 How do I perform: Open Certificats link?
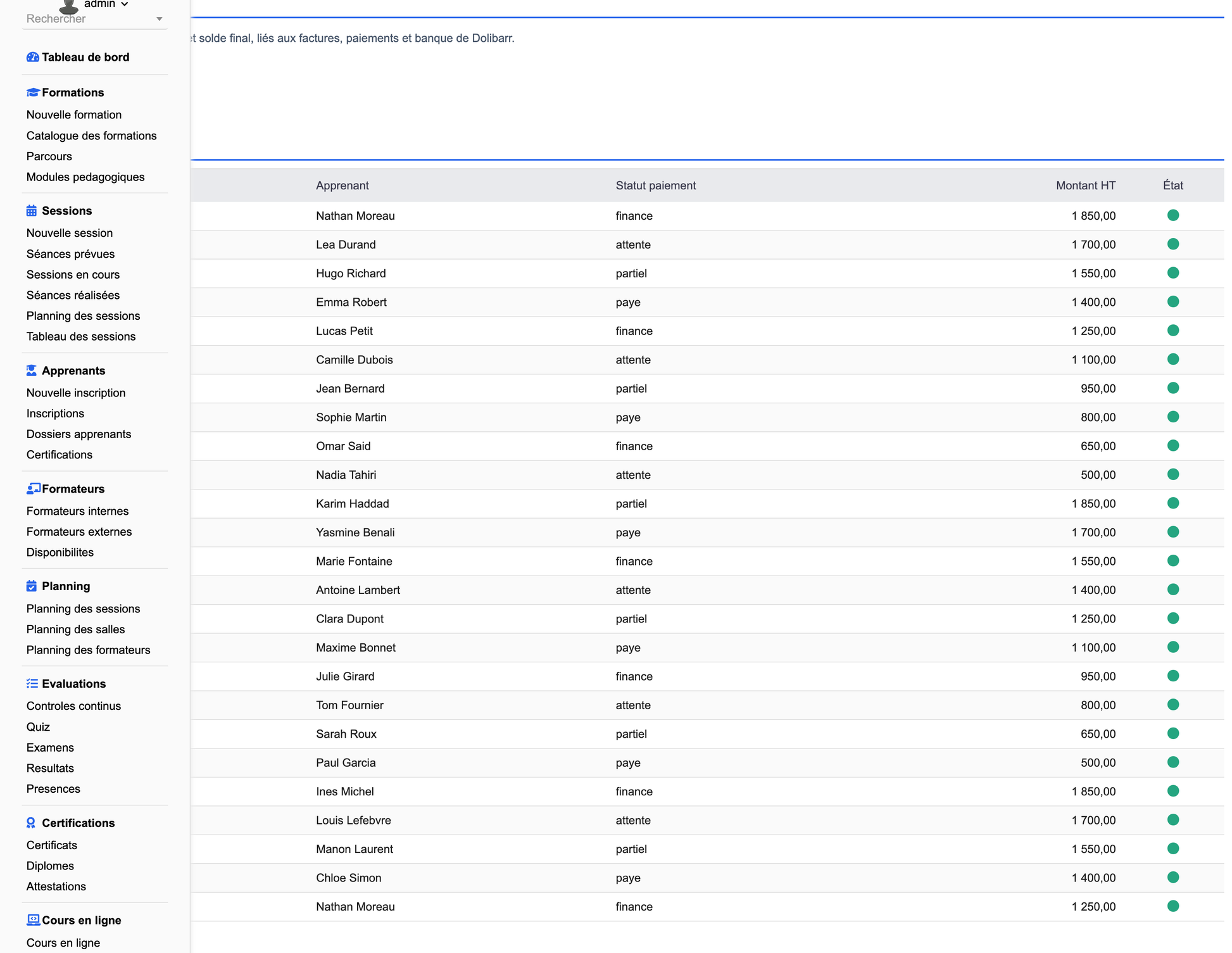51,845
